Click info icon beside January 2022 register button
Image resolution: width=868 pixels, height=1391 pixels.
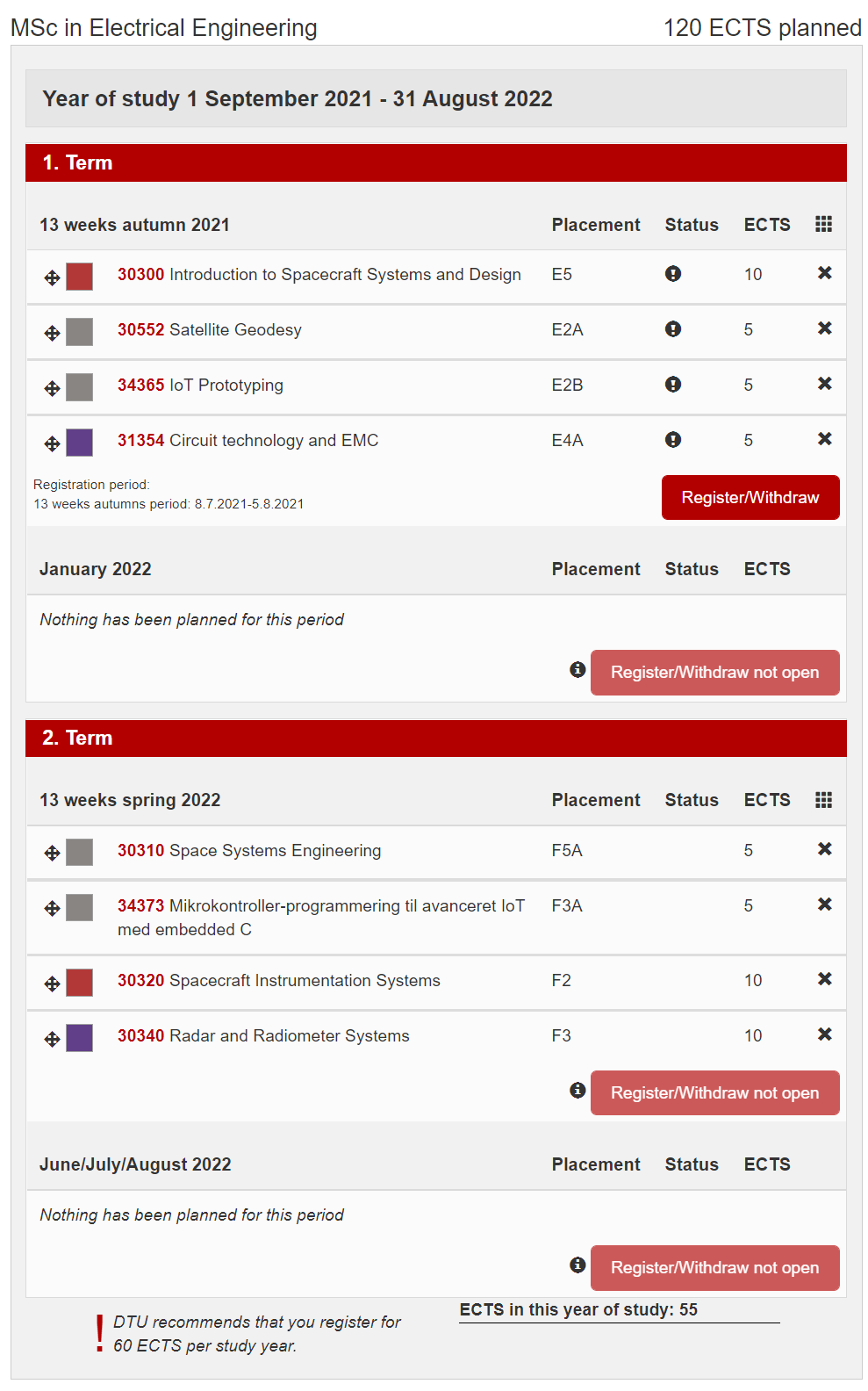click(577, 669)
